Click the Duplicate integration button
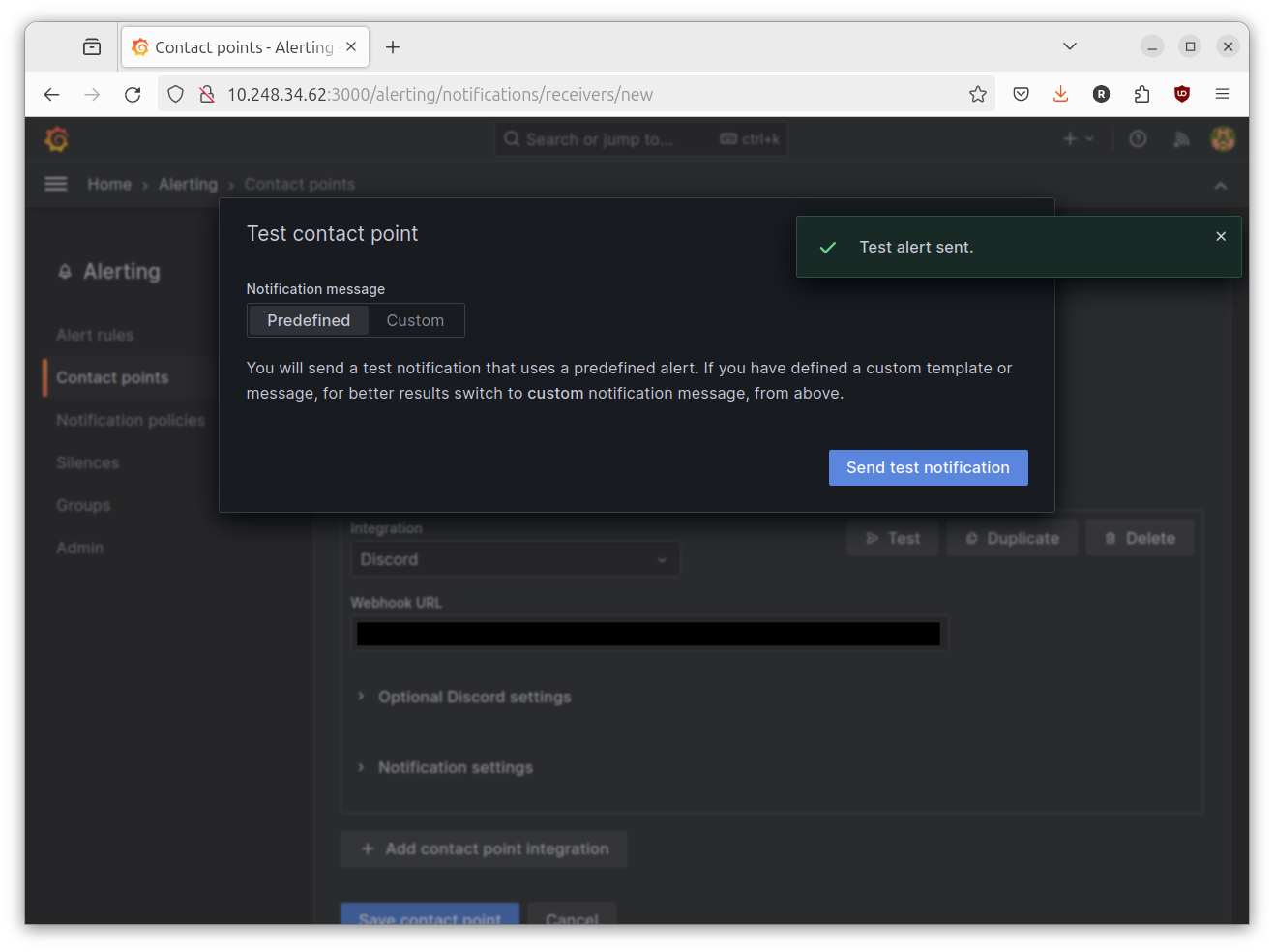This screenshot has height=952, width=1274. click(x=1012, y=538)
